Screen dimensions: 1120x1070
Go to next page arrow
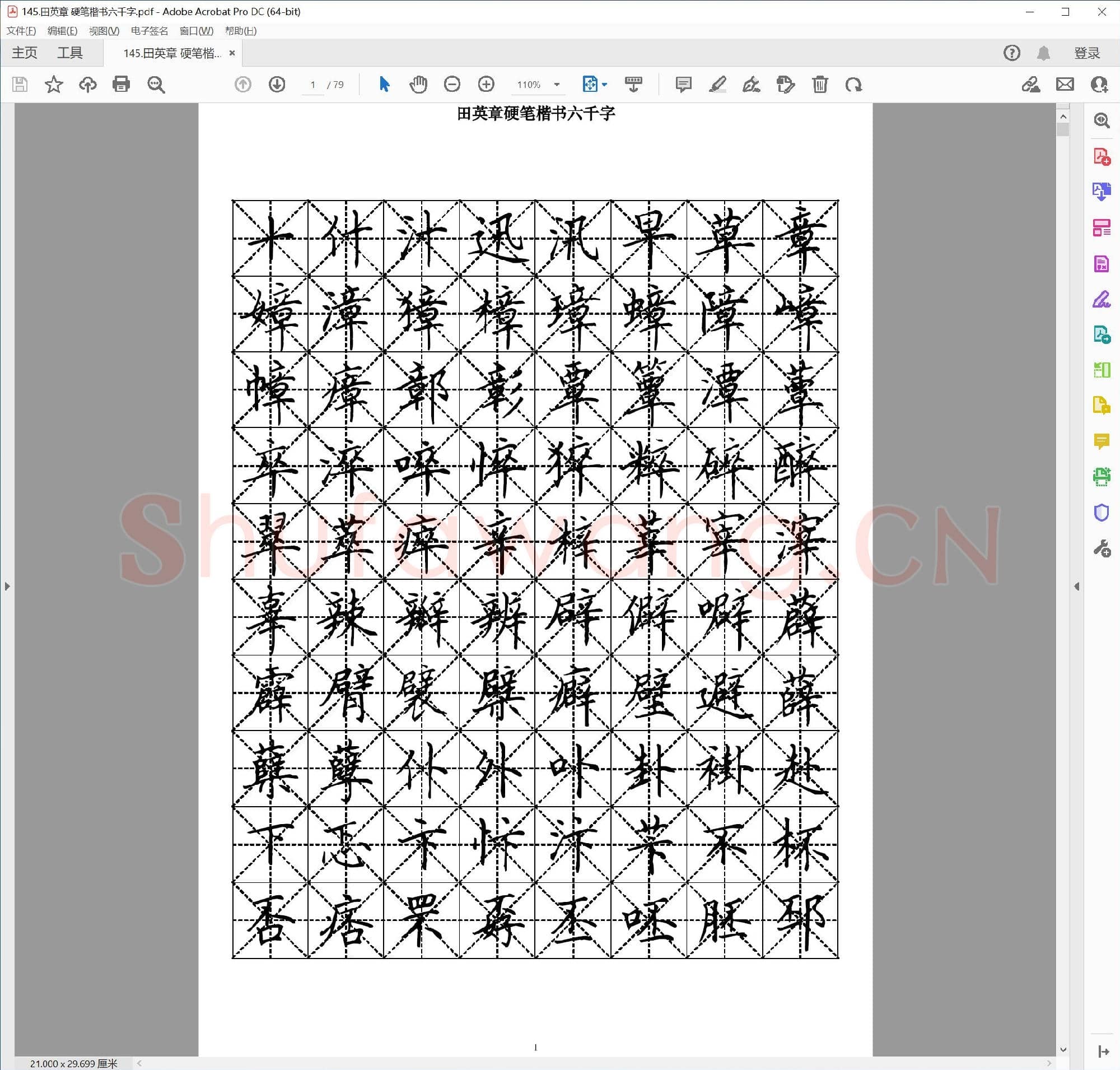coord(277,85)
